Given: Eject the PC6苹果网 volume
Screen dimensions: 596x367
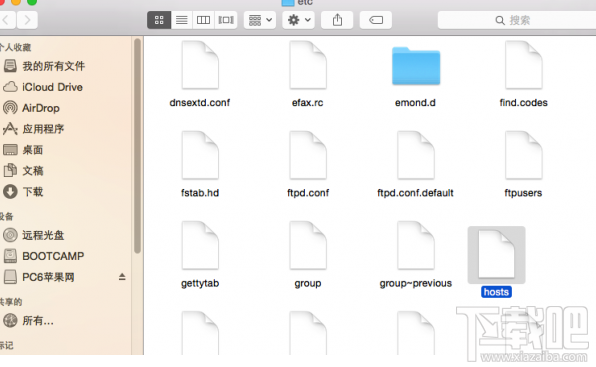Looking at the screenshot, I should (x=122, y=277).
